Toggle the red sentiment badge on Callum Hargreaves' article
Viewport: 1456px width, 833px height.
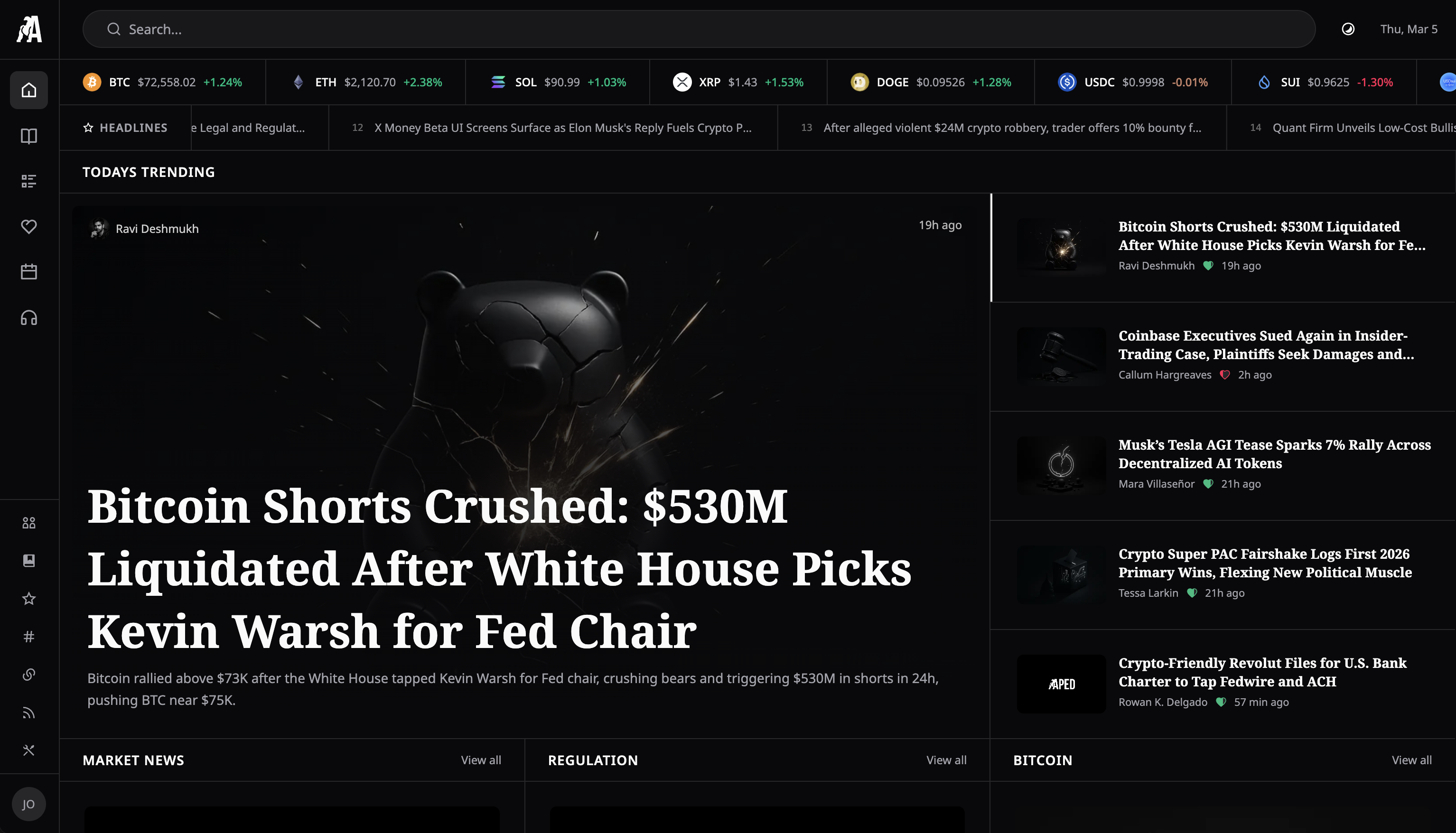(1225, 375)
